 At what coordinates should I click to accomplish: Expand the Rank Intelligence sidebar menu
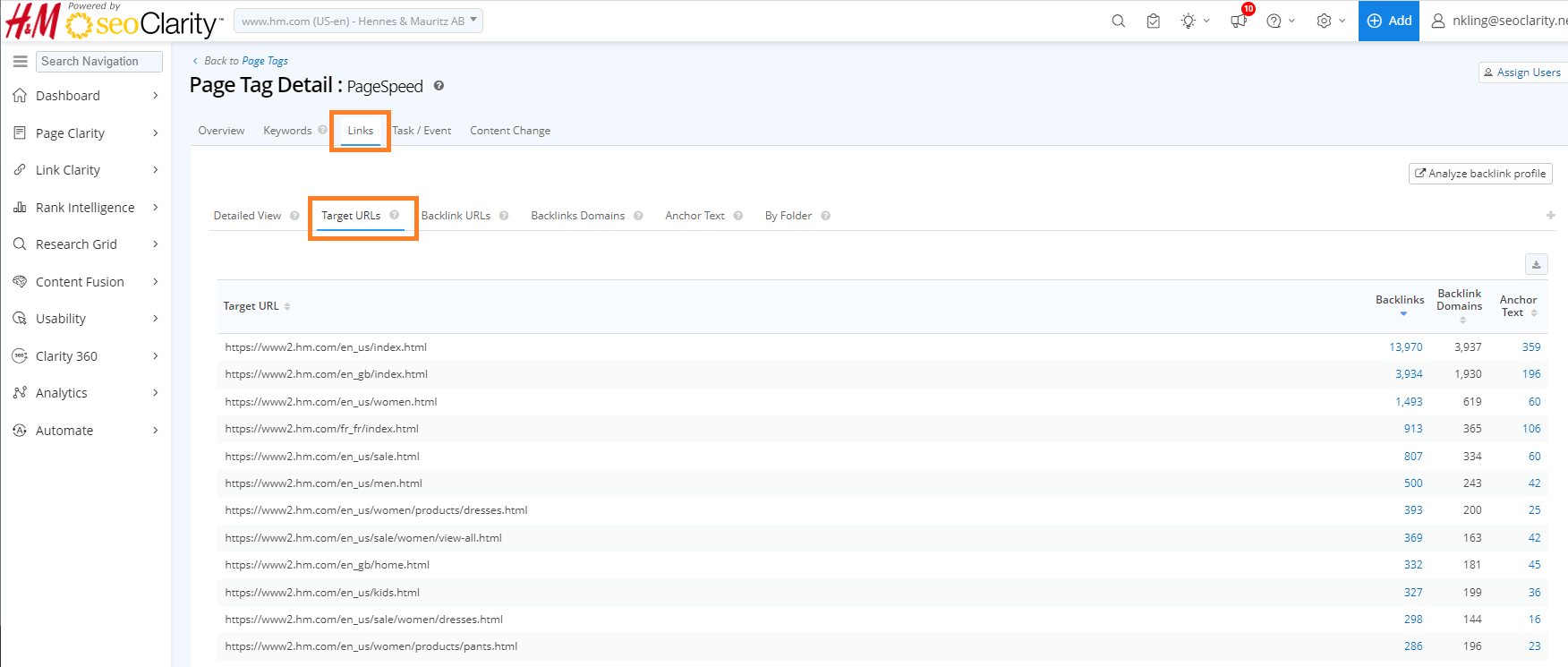[85, 208]
